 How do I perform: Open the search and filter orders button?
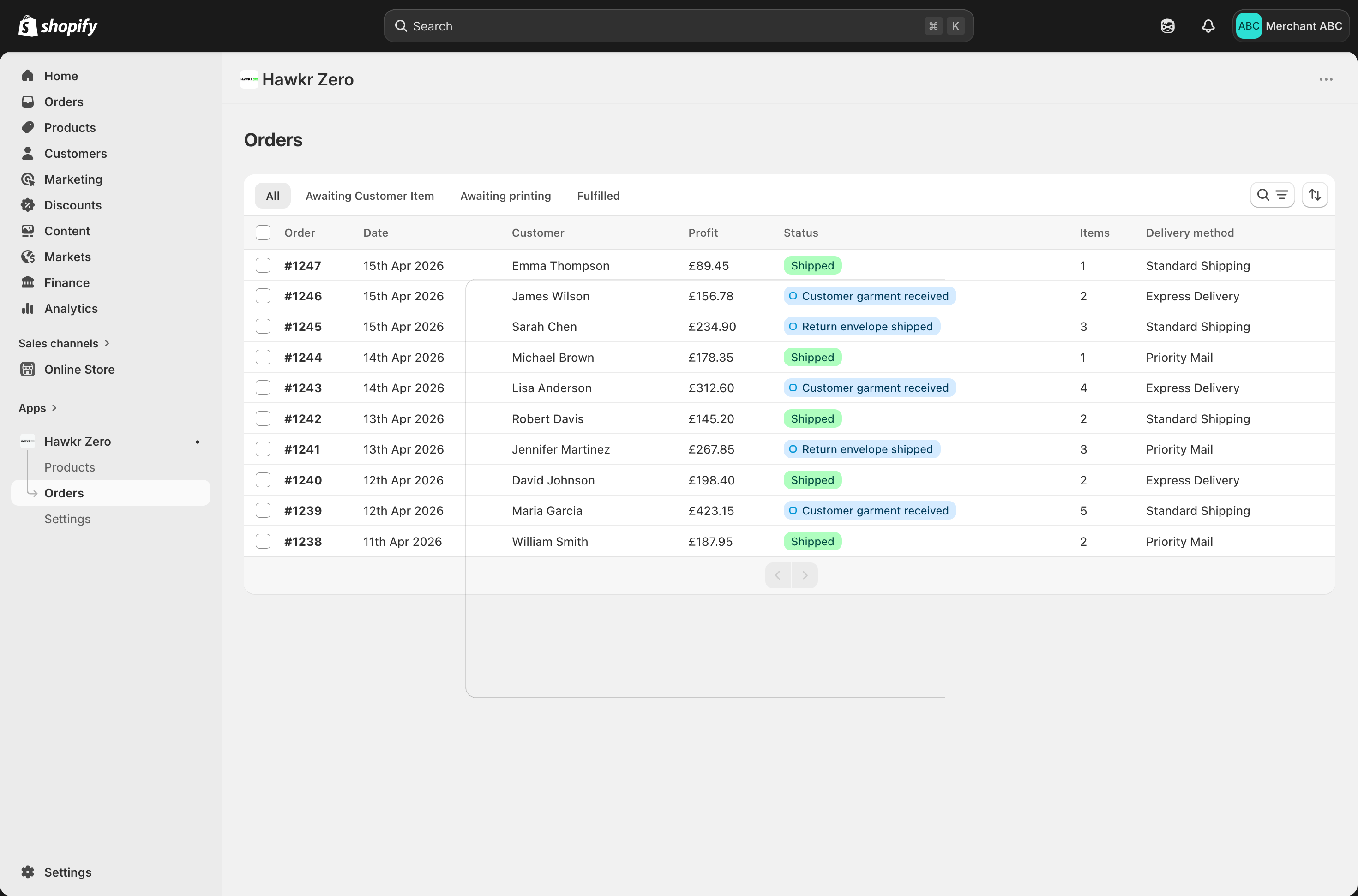(1272, 195)
